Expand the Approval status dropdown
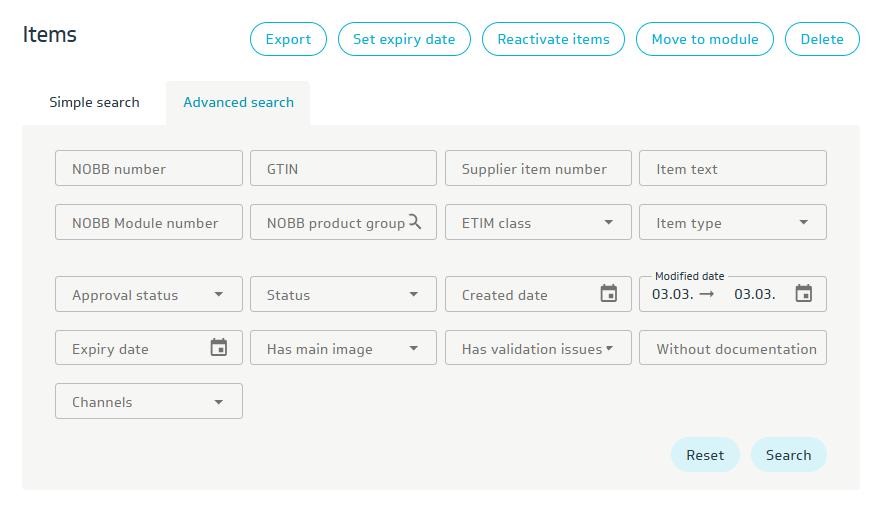 tap(219, 295)
